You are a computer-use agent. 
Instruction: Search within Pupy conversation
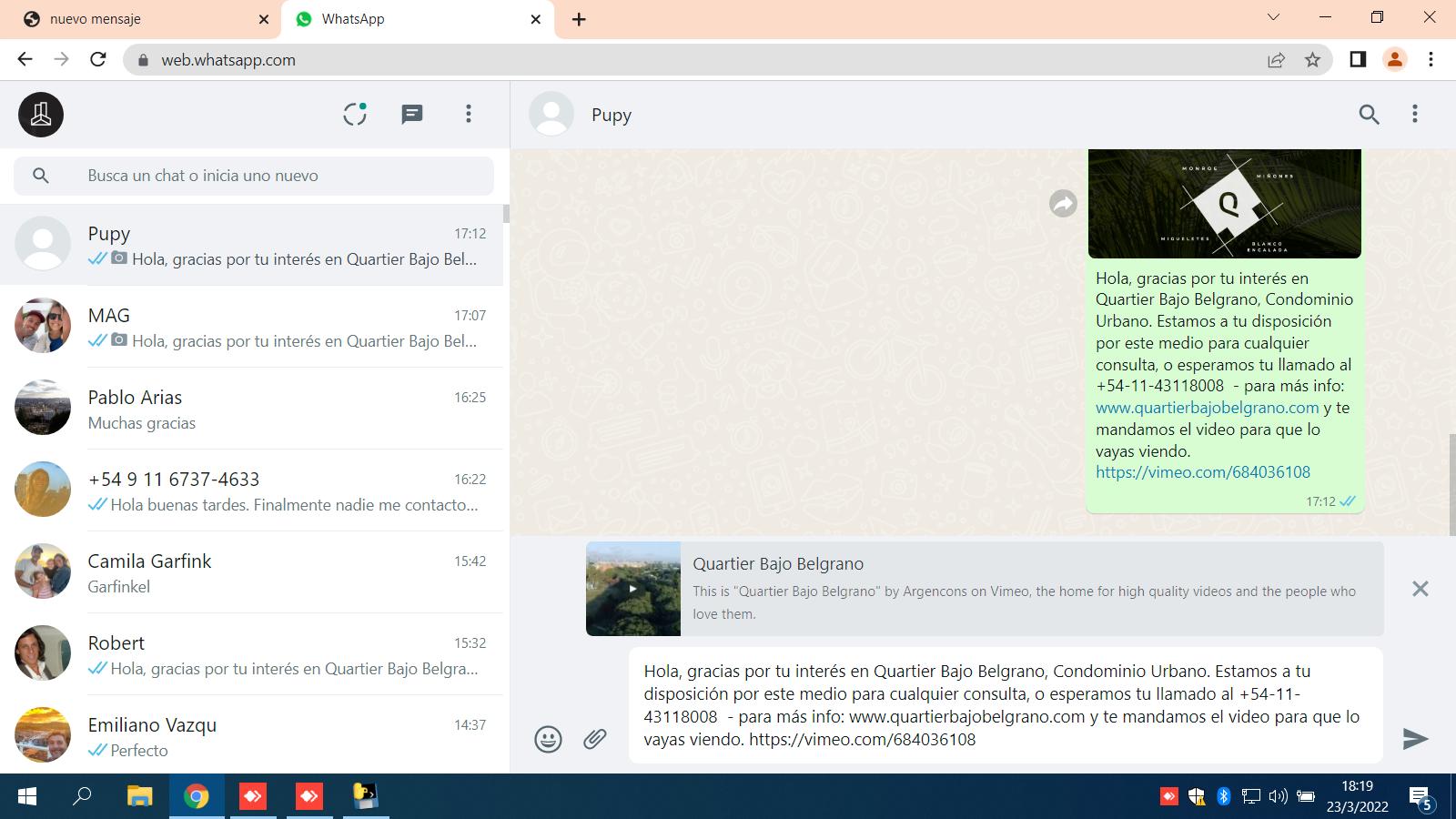tap(1369, 115)
